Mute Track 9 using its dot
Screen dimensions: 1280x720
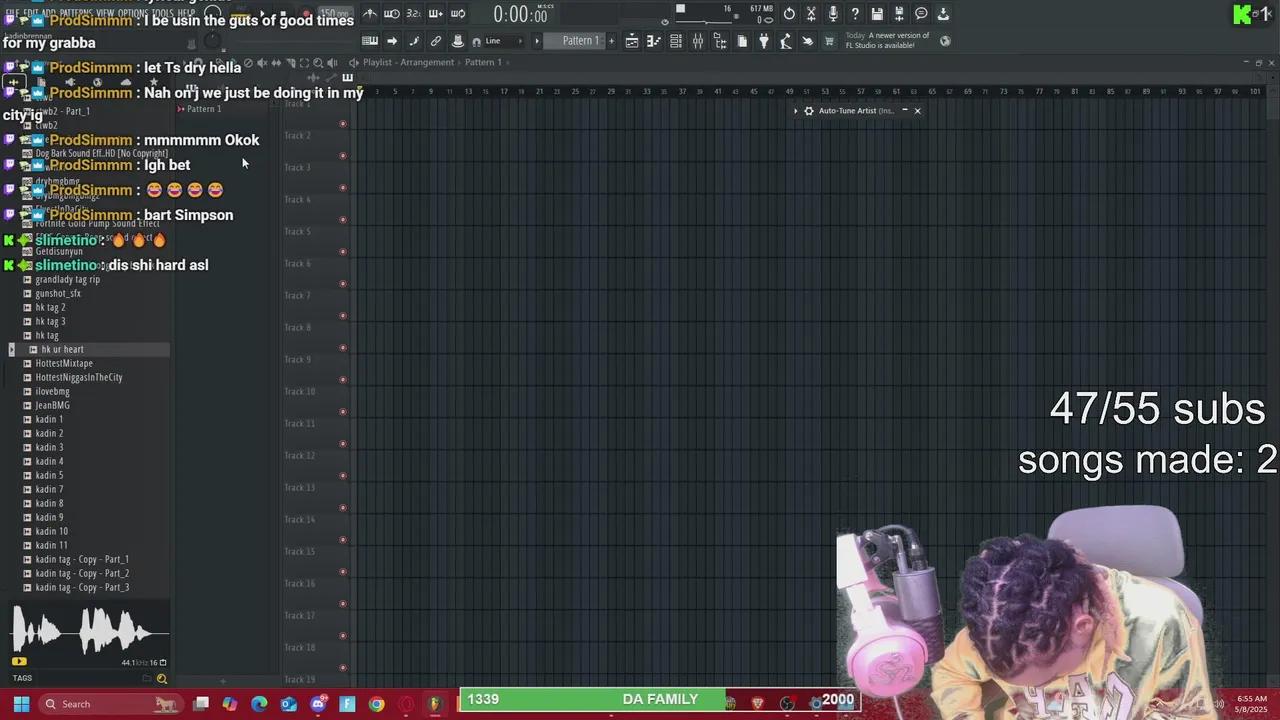pyautogui.click(x=343, y=380)
